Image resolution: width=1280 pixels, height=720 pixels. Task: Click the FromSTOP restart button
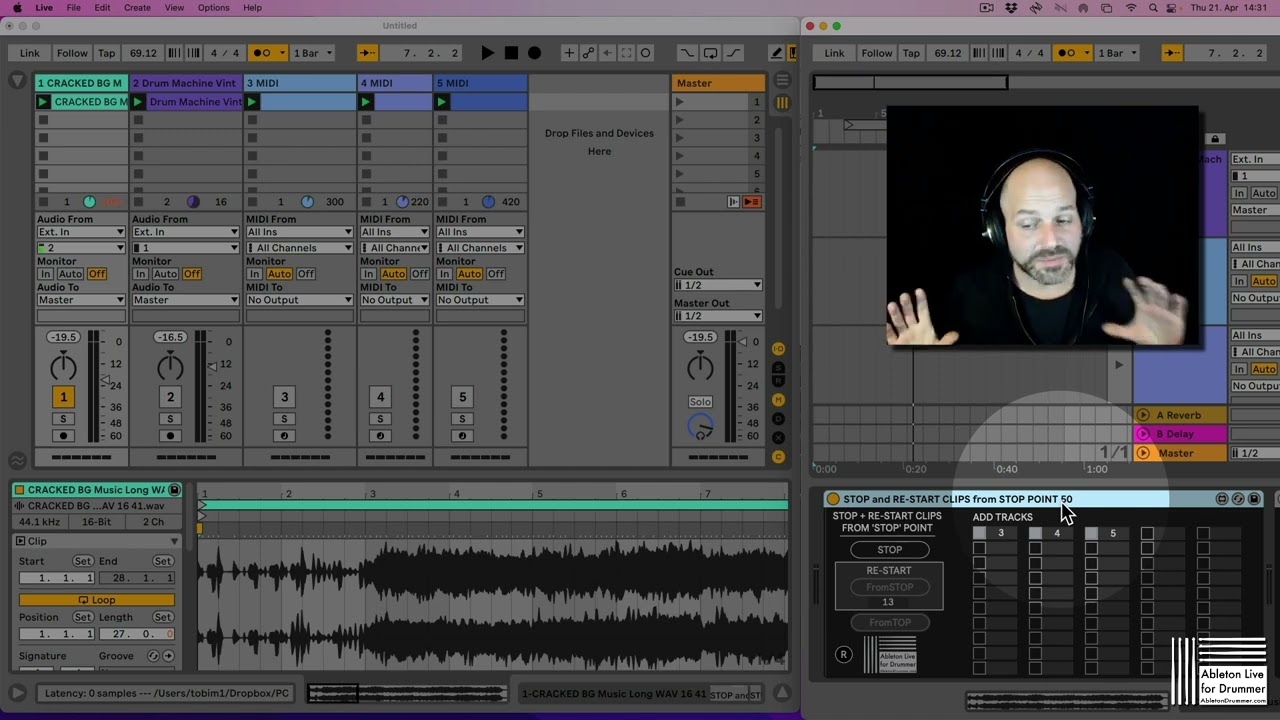[889, 587]
